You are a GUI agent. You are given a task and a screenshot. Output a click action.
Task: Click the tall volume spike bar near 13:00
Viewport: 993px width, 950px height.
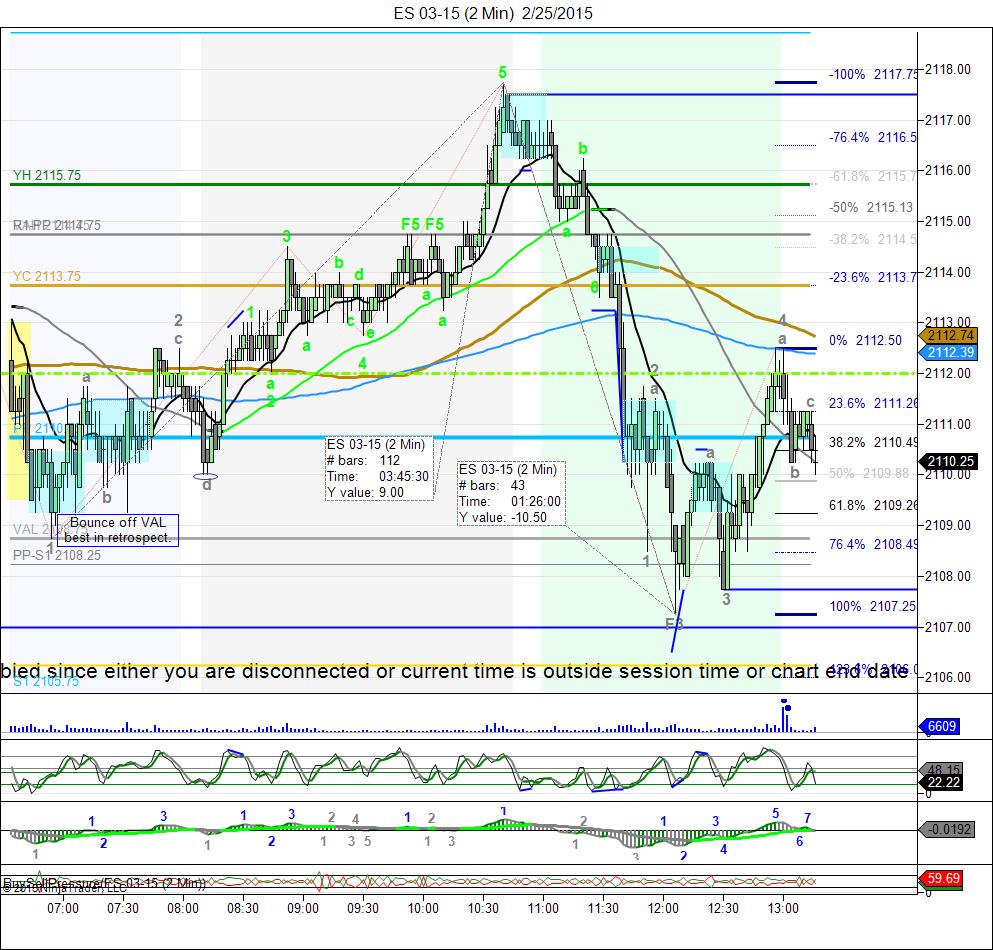[x=784, y=718]
